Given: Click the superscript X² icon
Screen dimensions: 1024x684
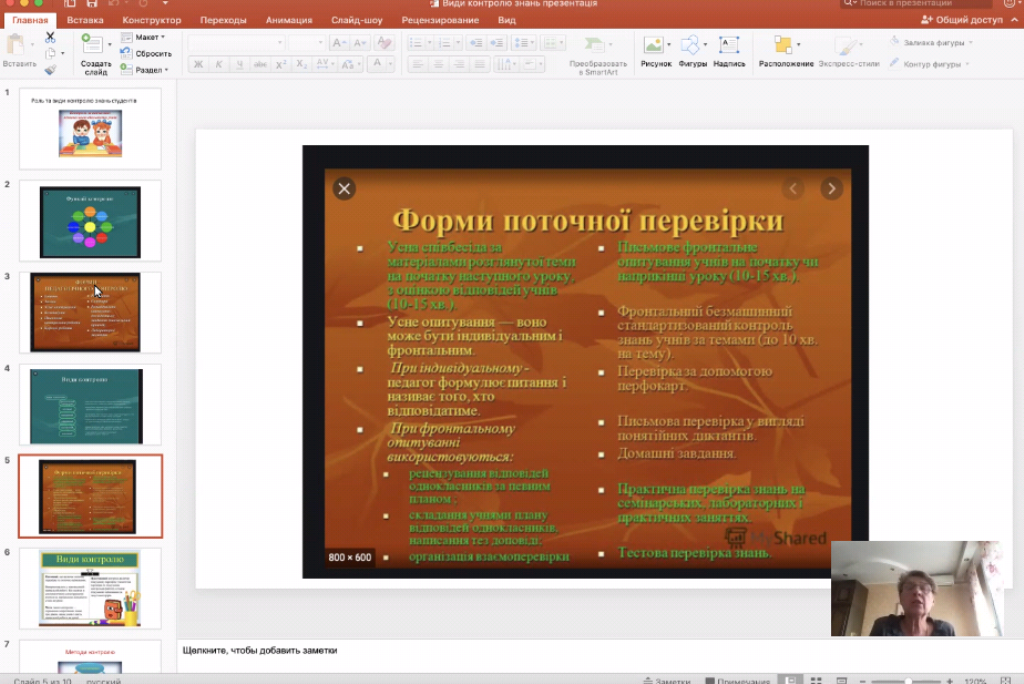Looking at the screenshot, I should coord(281,64).
